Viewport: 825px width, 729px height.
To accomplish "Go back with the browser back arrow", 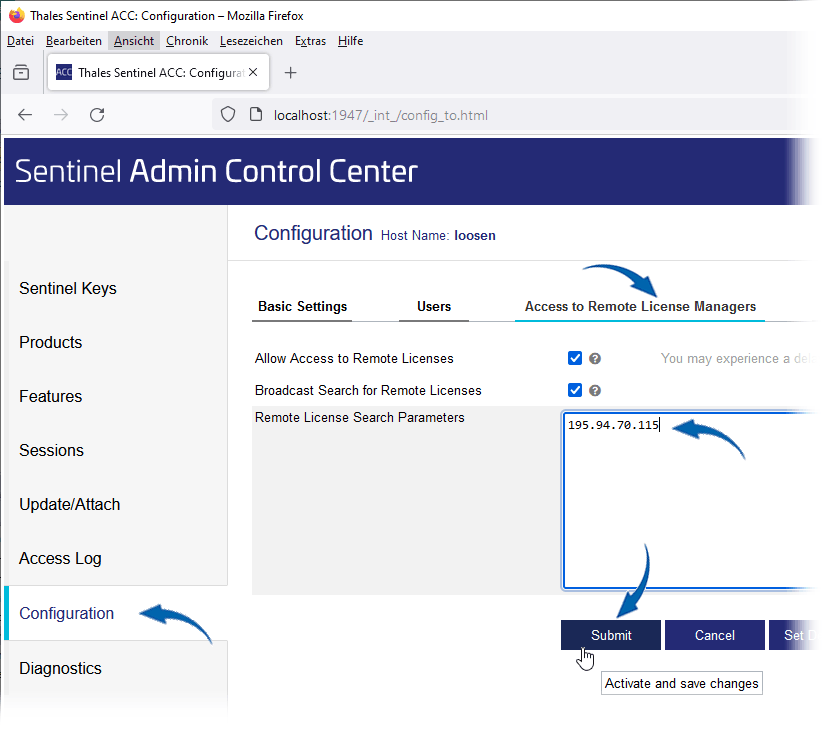I will pos(25,115).
